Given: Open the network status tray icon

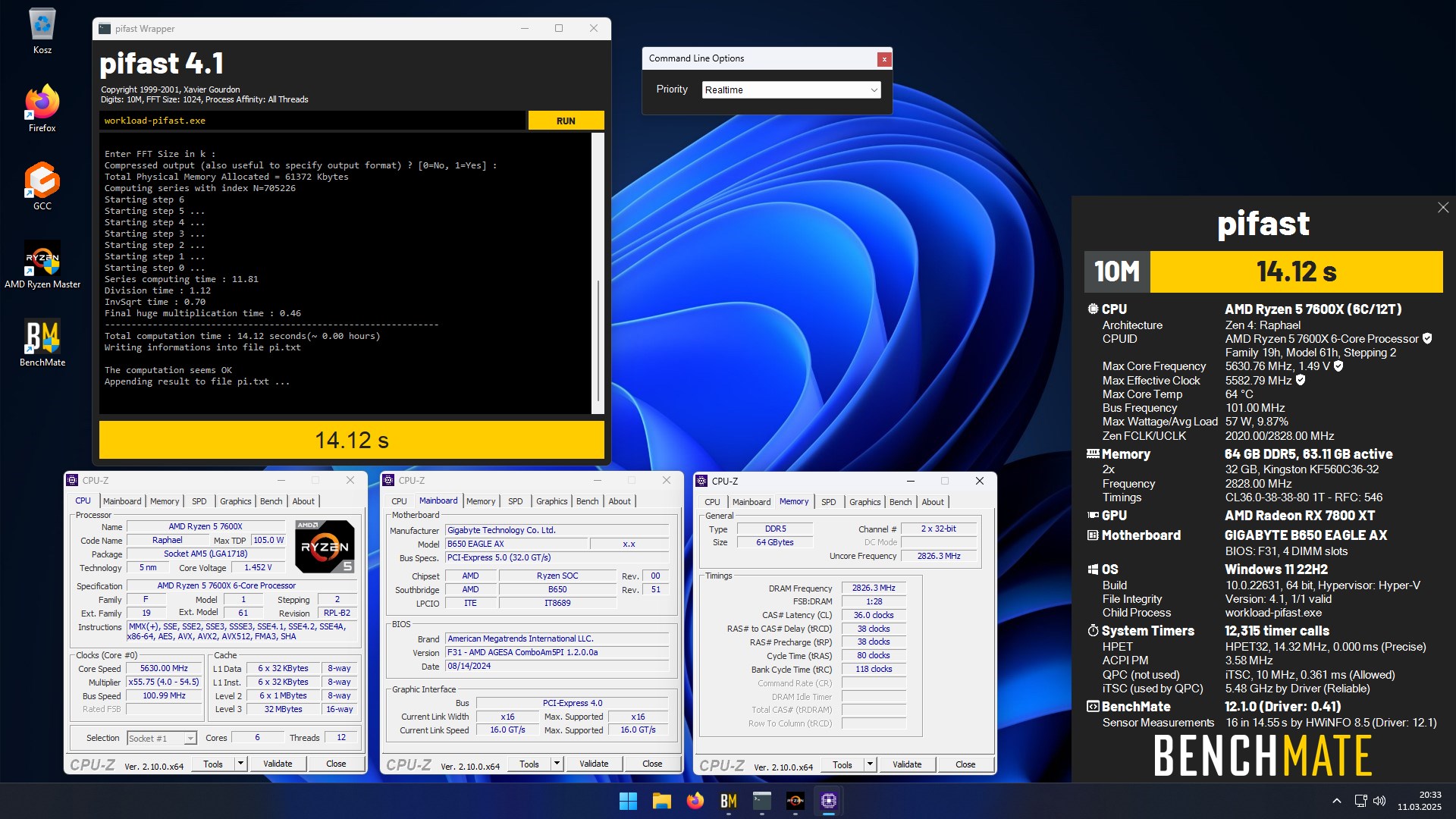Looking at the screenshot, I should 1360,801.
